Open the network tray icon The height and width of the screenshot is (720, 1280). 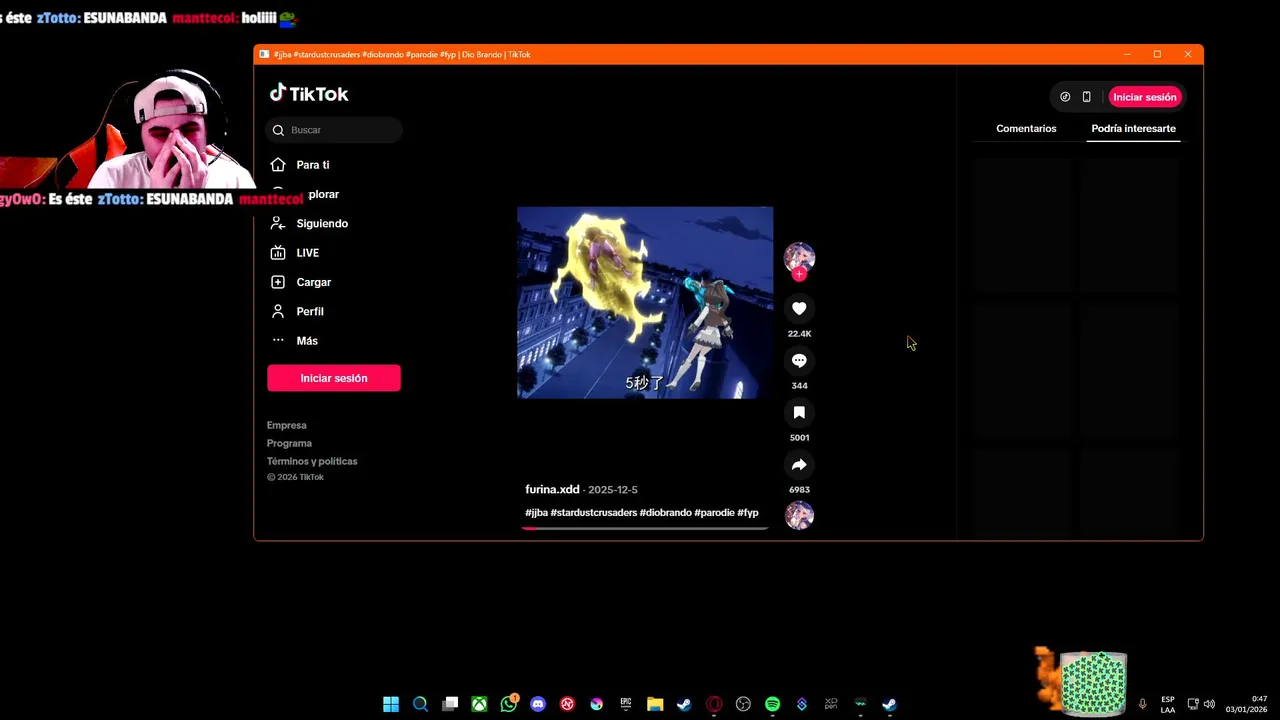(x=1193, y=704)
